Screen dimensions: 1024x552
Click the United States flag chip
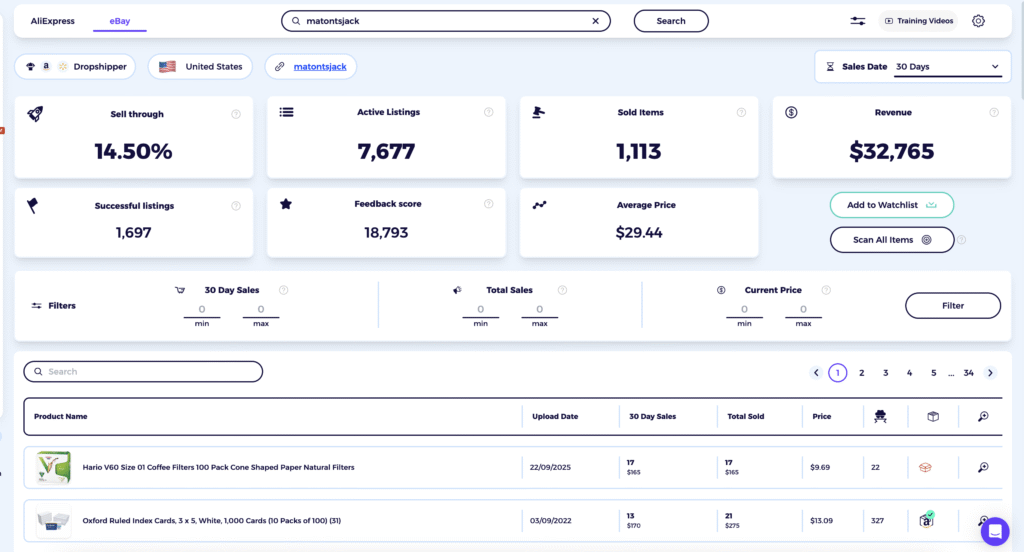[x=200, y=67]
